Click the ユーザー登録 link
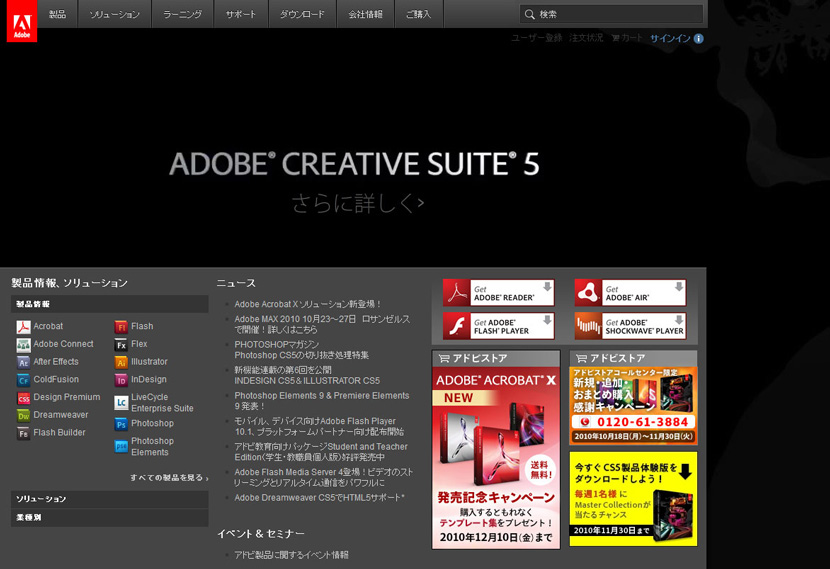 pyautogui.click(x=537, y=38)
